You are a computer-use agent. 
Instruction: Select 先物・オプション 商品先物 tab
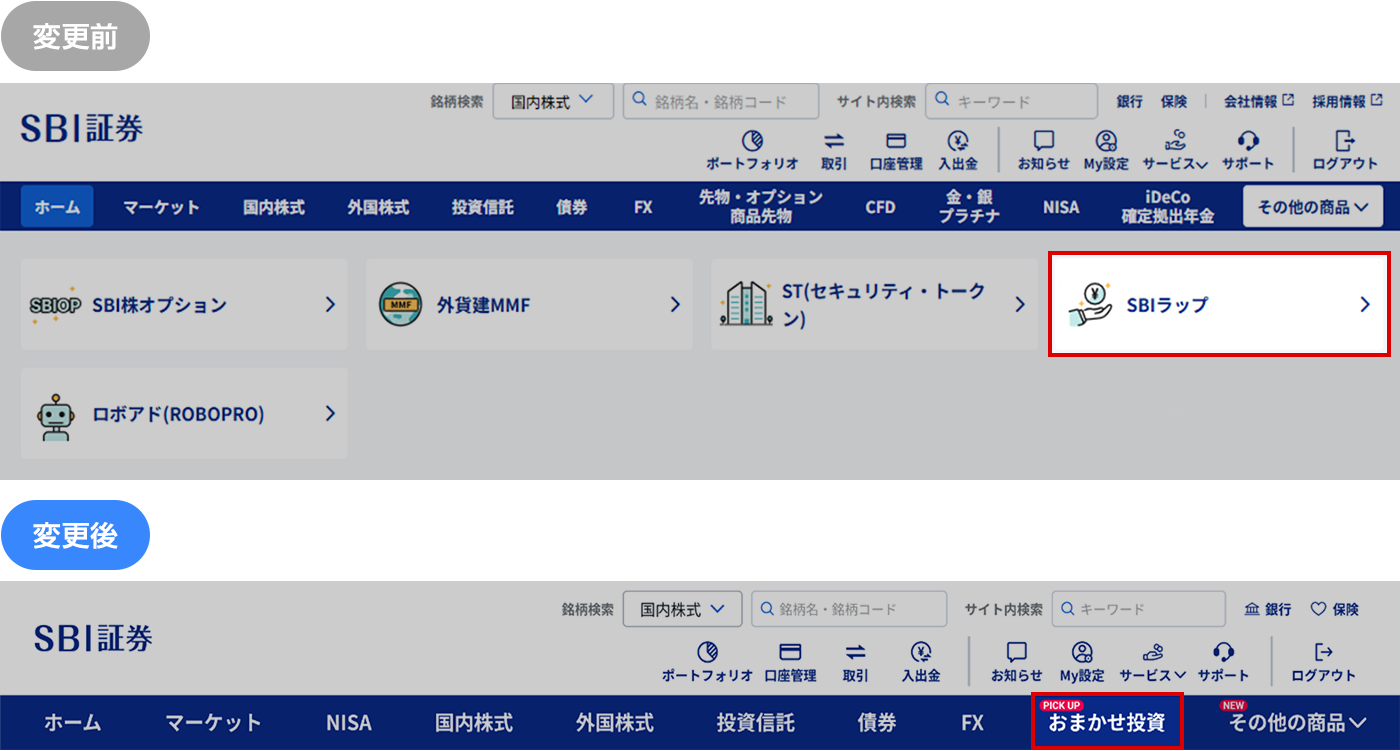(x=761, y=207)
